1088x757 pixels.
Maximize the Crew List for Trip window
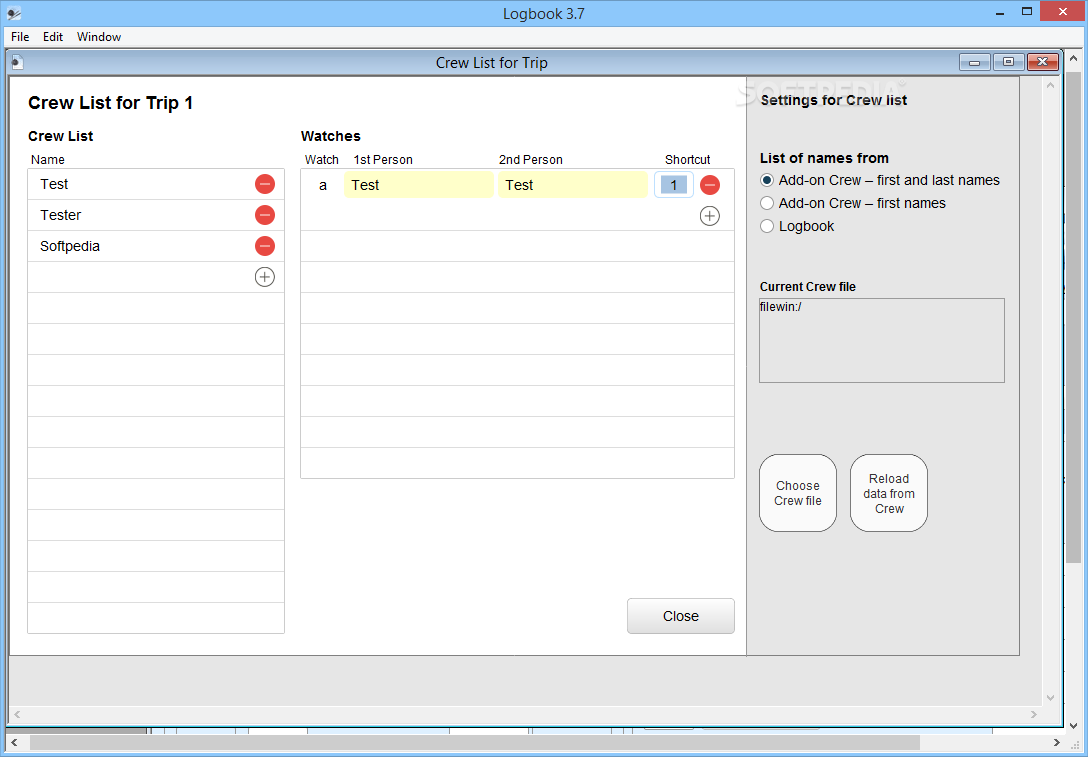click(1008, 62)
